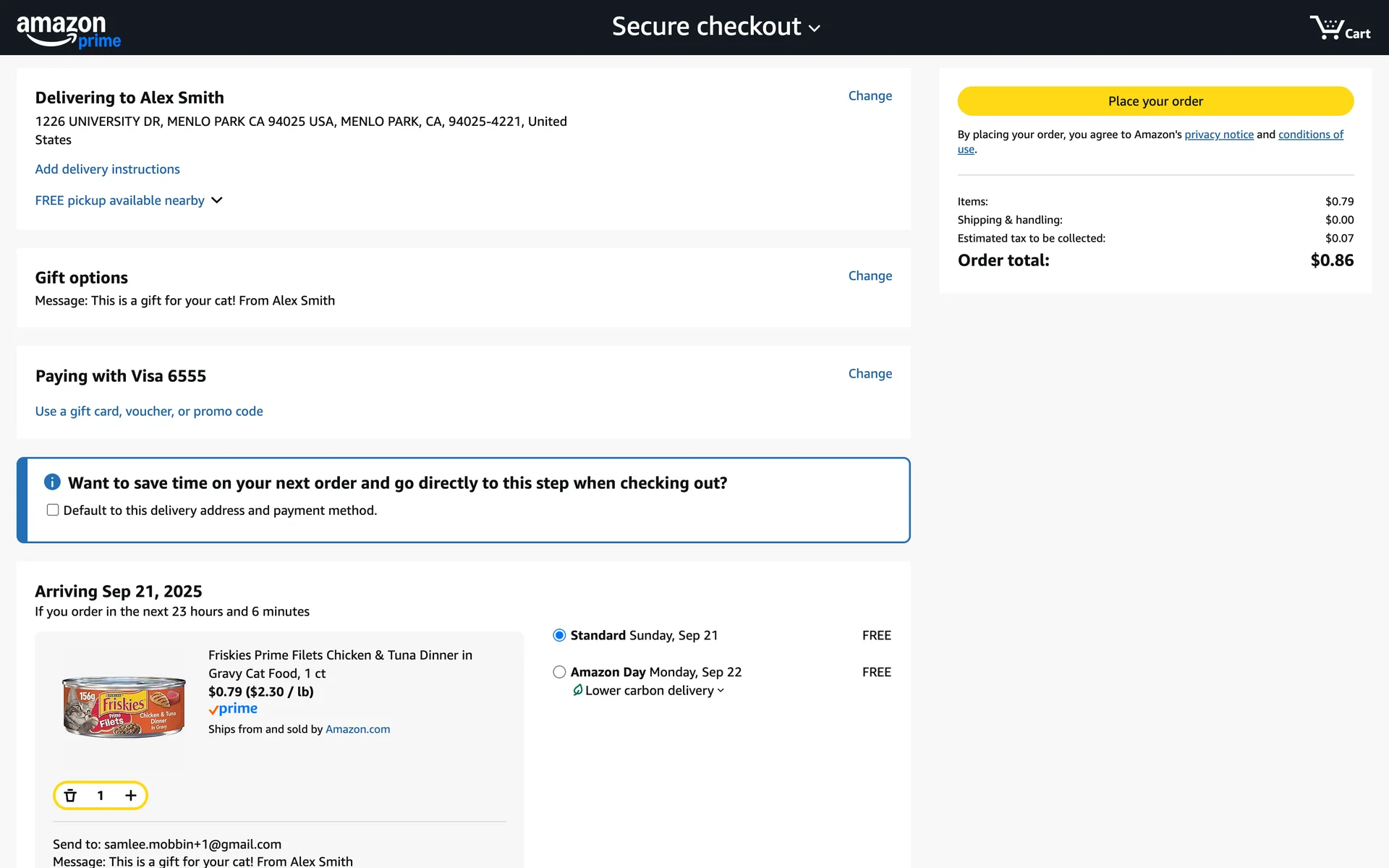The width and height of the screenshot is (1389, 868).
Task: Select Standard Sunday Sep 21 delivery
Action: (559, 635)
